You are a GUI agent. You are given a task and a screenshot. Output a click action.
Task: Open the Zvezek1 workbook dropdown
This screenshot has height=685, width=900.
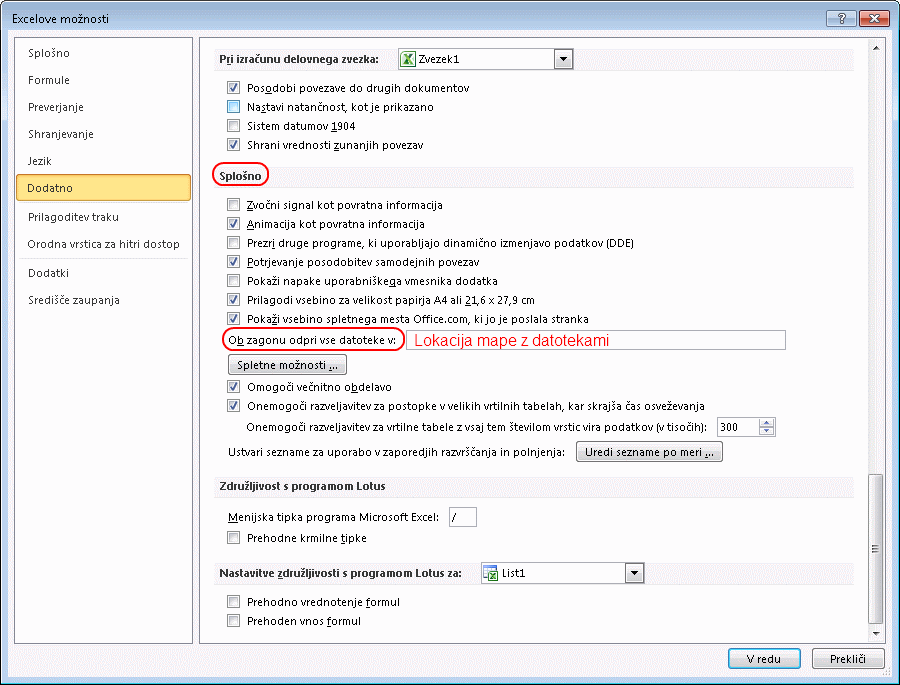point(563,59)
